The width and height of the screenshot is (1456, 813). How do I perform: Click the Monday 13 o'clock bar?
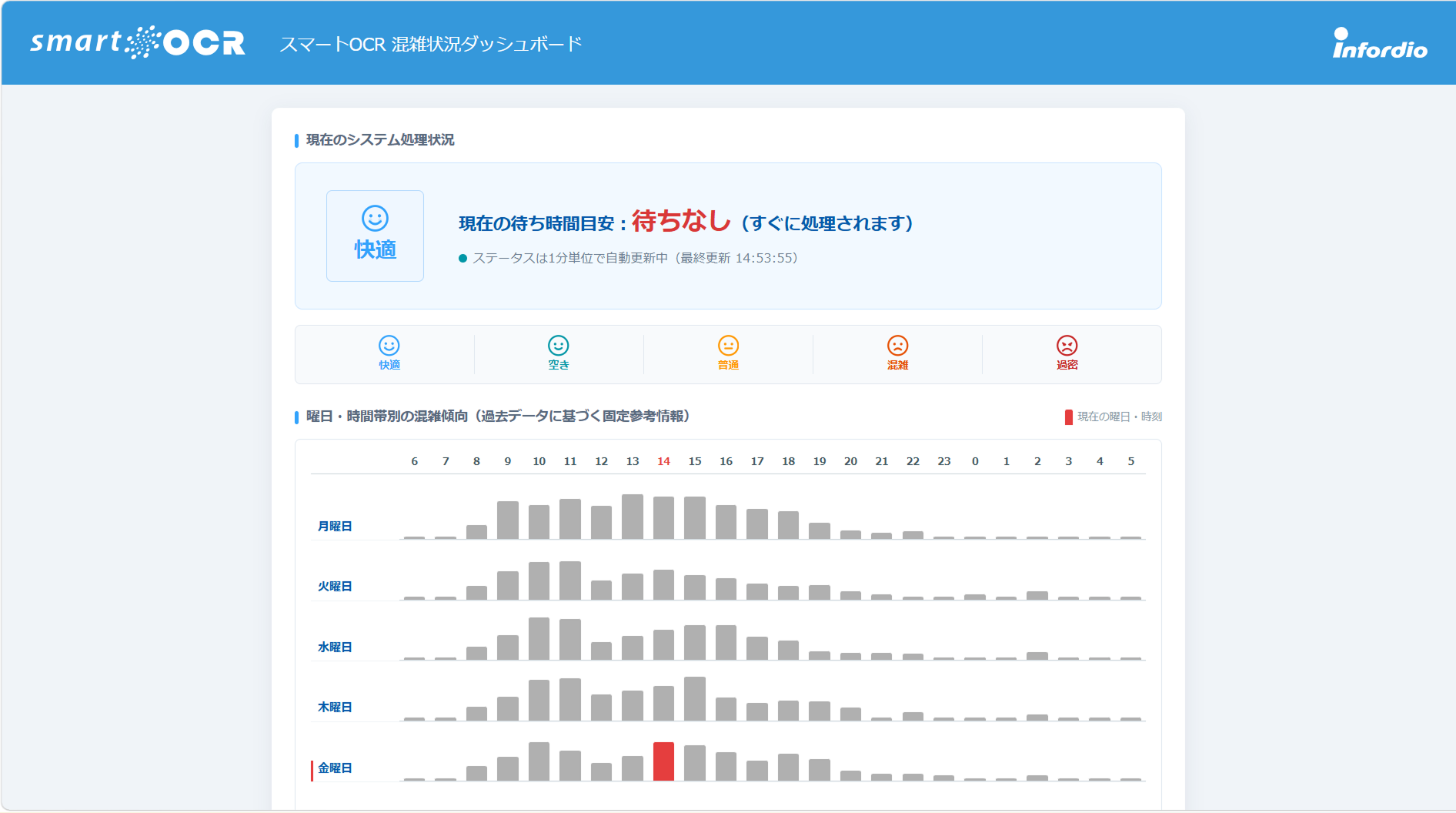coord(633,517)
